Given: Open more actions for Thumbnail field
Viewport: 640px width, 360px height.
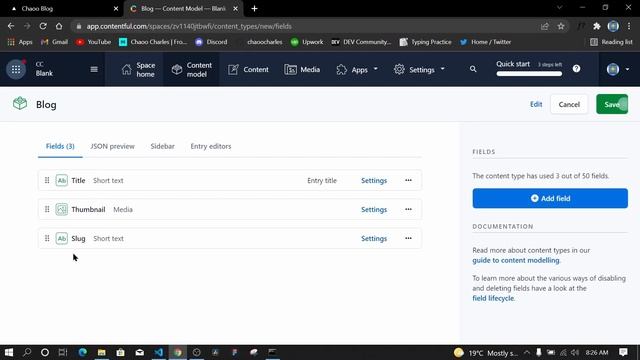Looking at the screenshot, I should [x=408, y=209].
